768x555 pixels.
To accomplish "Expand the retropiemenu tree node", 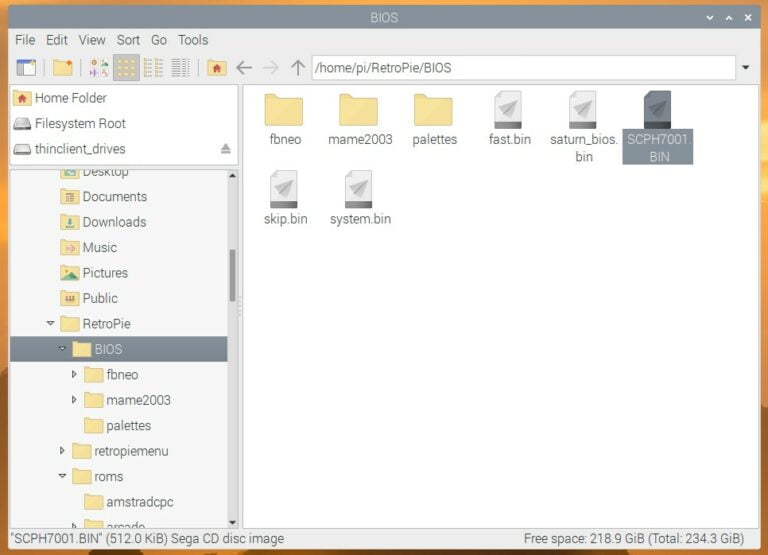I will [62, 451].
